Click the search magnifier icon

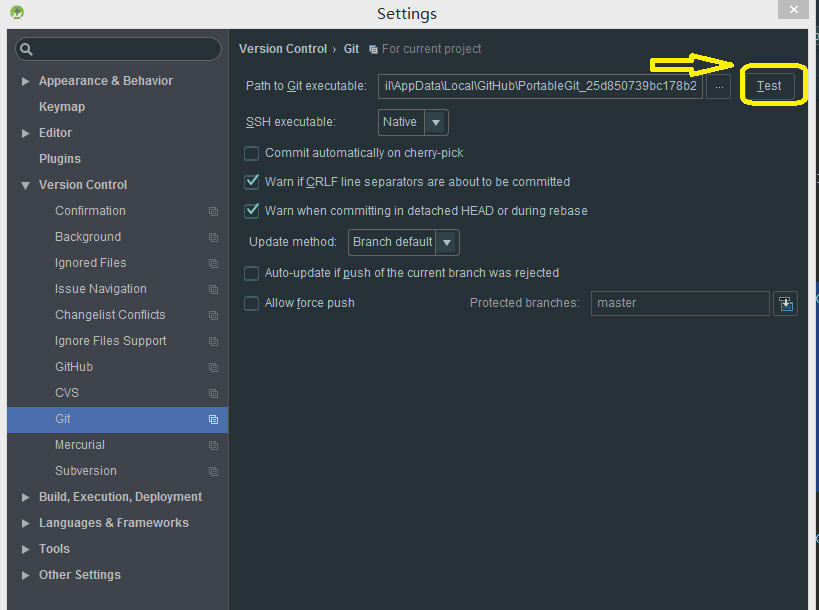[x=26, y=50]
